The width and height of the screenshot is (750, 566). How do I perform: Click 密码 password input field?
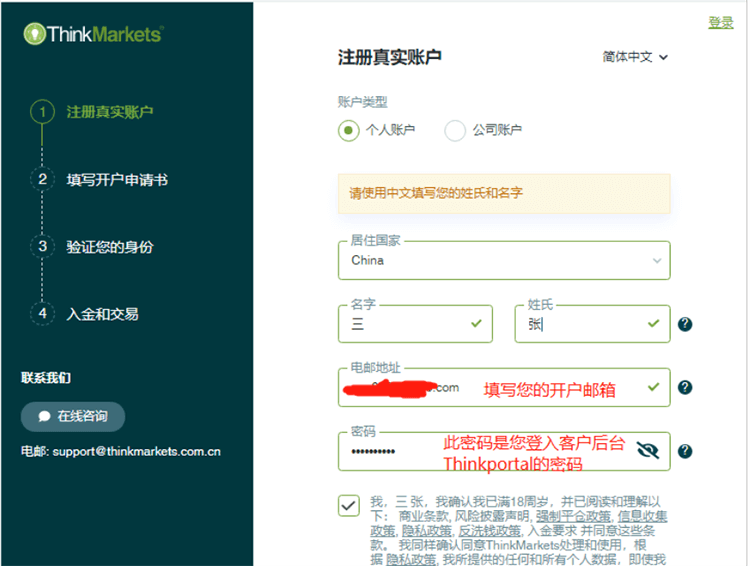504,451
